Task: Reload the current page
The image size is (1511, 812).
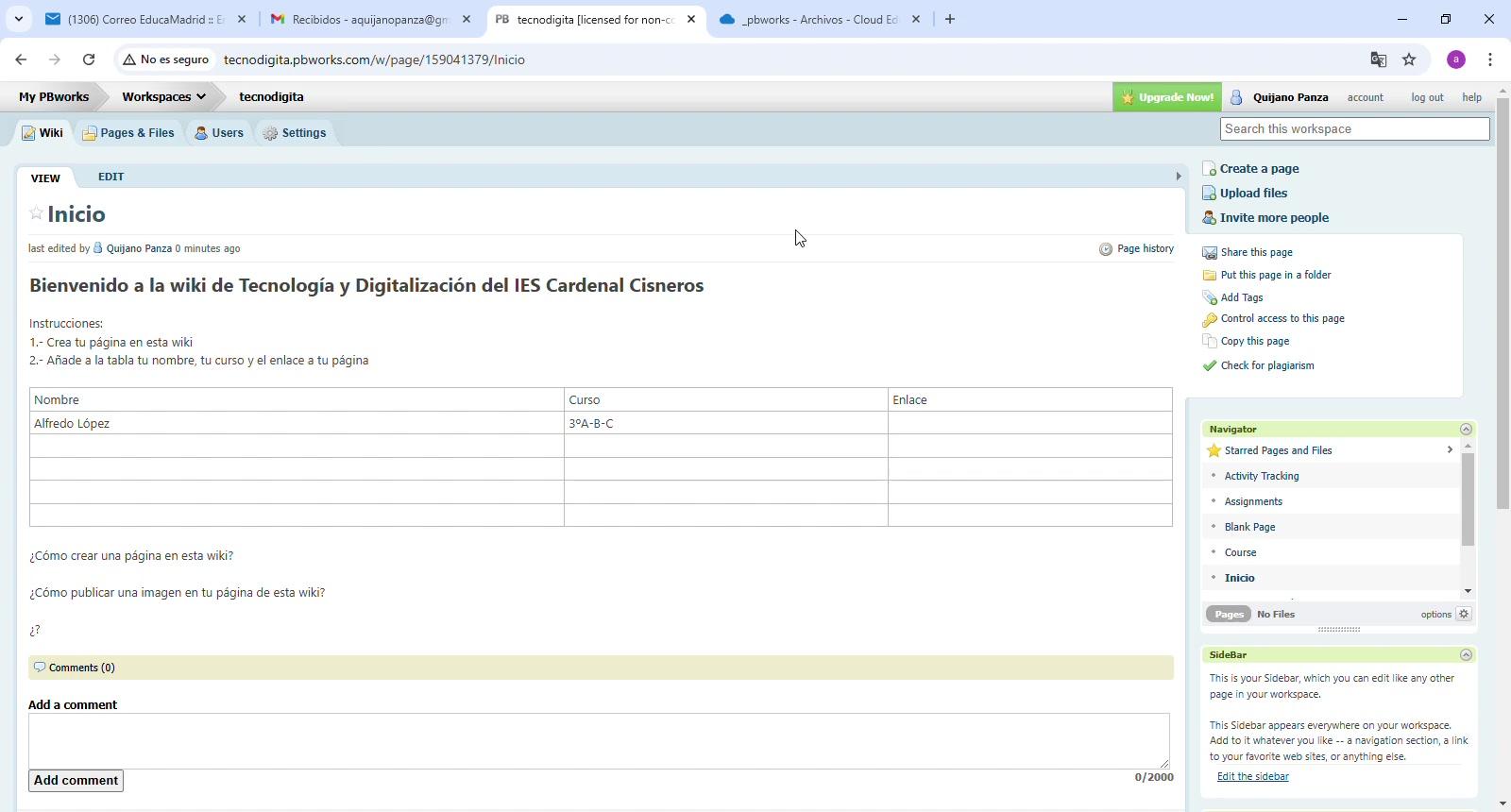Action: [89, 59]
